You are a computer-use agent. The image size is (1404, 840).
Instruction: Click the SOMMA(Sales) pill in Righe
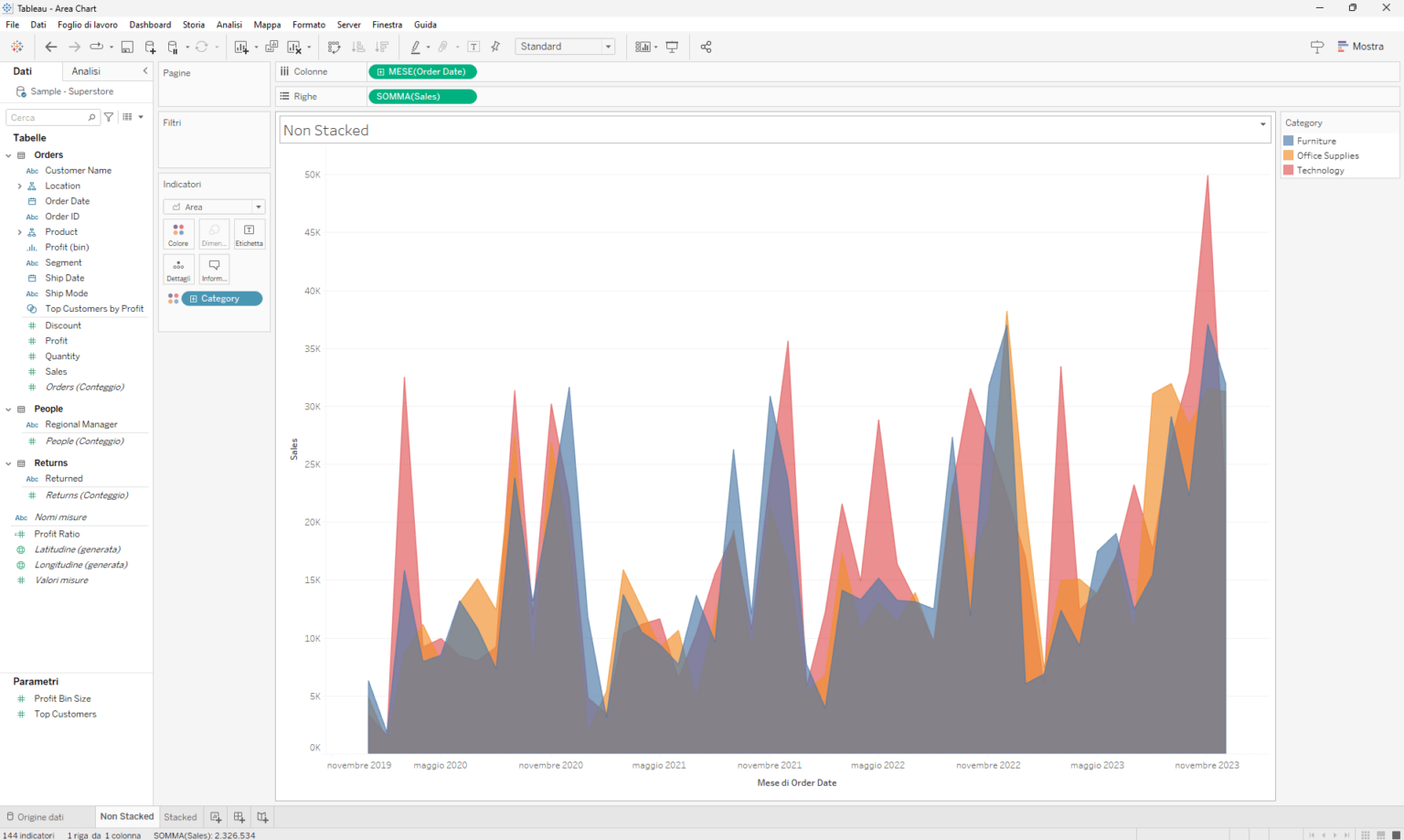[x=422, y=96]
